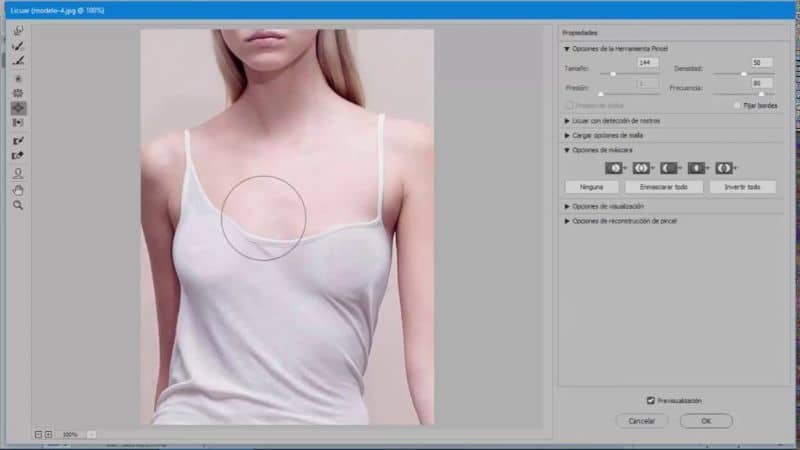
Task: Expand Opciones de reconstrucción de pincel
Action: (566, 221)
